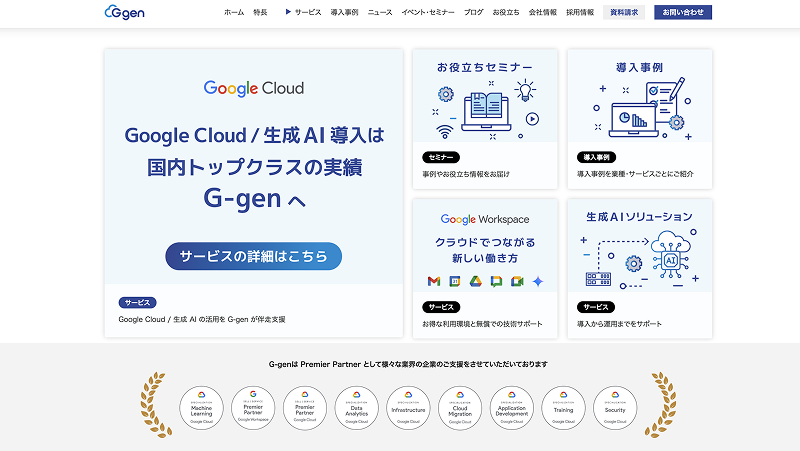Open 導入事例 in the top navigation
This screenshot has height=451, width=800.
coord(344,12)
